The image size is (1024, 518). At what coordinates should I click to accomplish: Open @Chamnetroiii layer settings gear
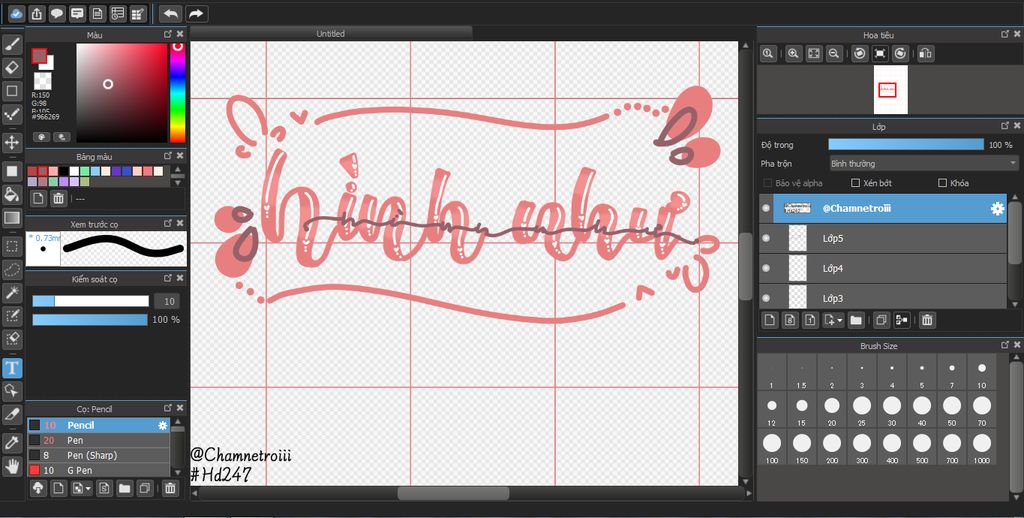click(x=997, y=208)
